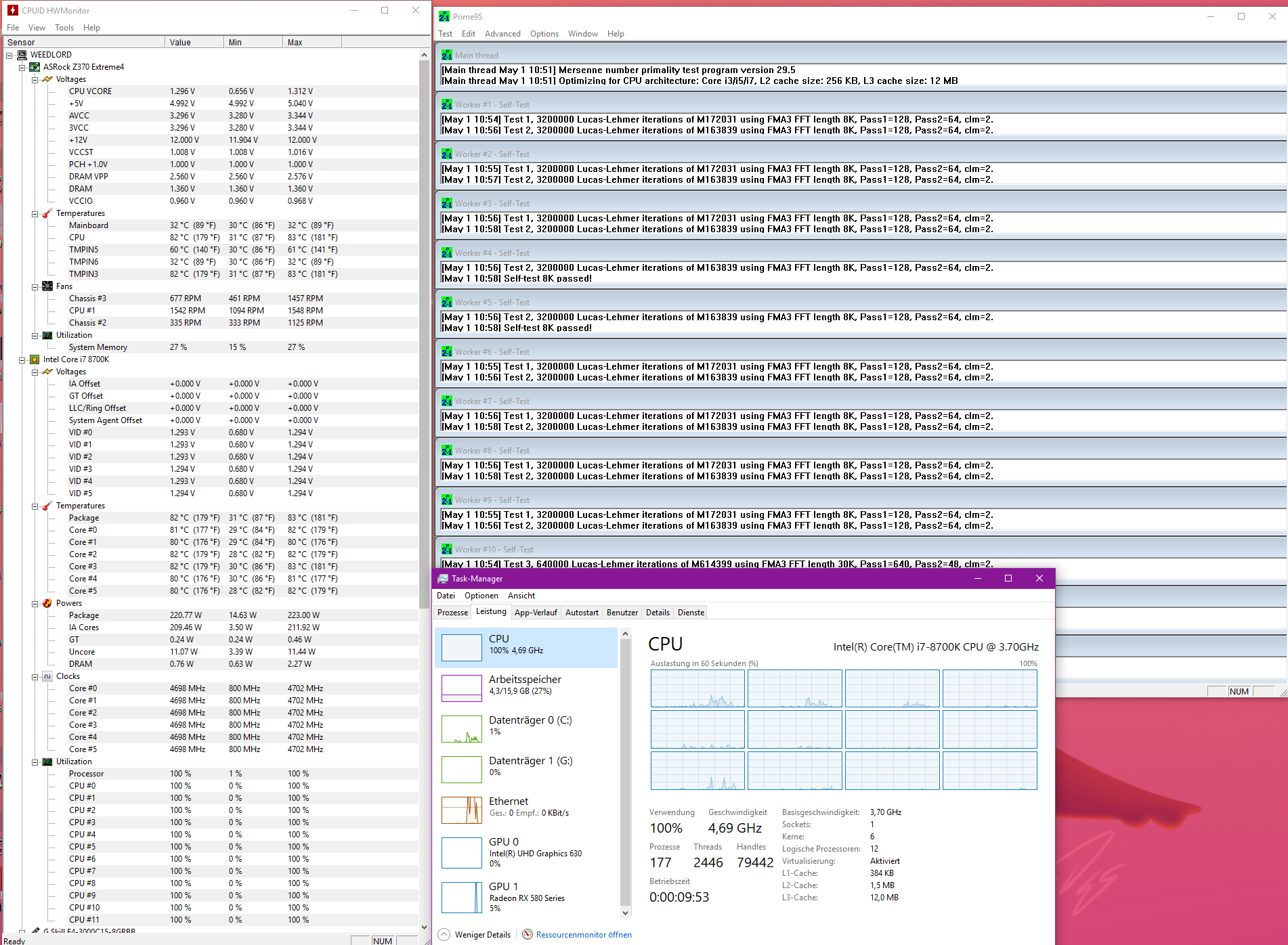Image resolution: width=1288 pixels, height=945 pixels.
Task: Select GPU 1 Radeon RX 580 Series
Action: click(526, 898)
